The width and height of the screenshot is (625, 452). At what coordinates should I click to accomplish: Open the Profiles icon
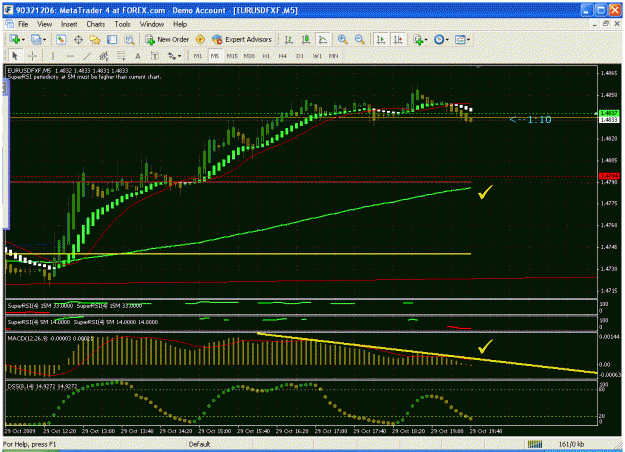[36, 39]
